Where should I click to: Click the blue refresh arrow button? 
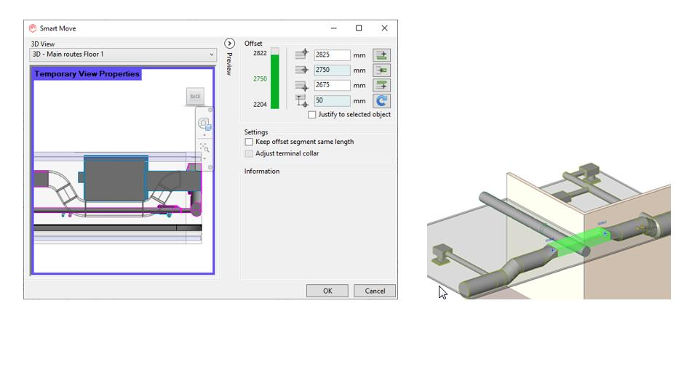click(381, 101)
